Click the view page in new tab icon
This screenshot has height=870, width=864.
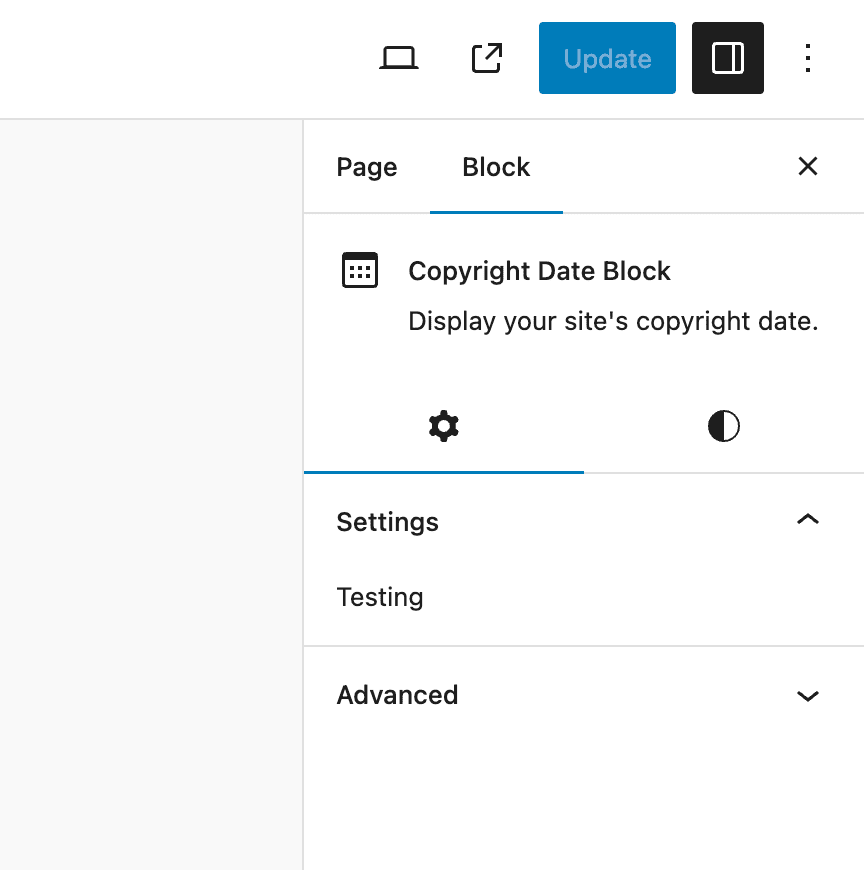(486, 58)
